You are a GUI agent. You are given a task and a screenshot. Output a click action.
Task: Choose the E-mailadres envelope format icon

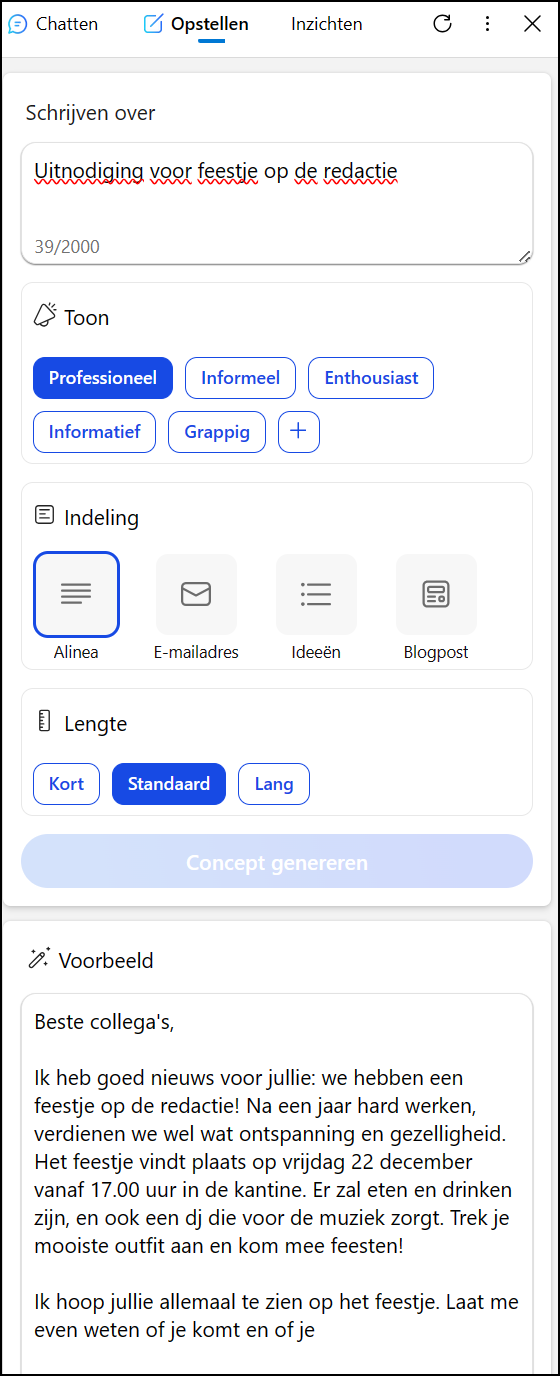196,594
